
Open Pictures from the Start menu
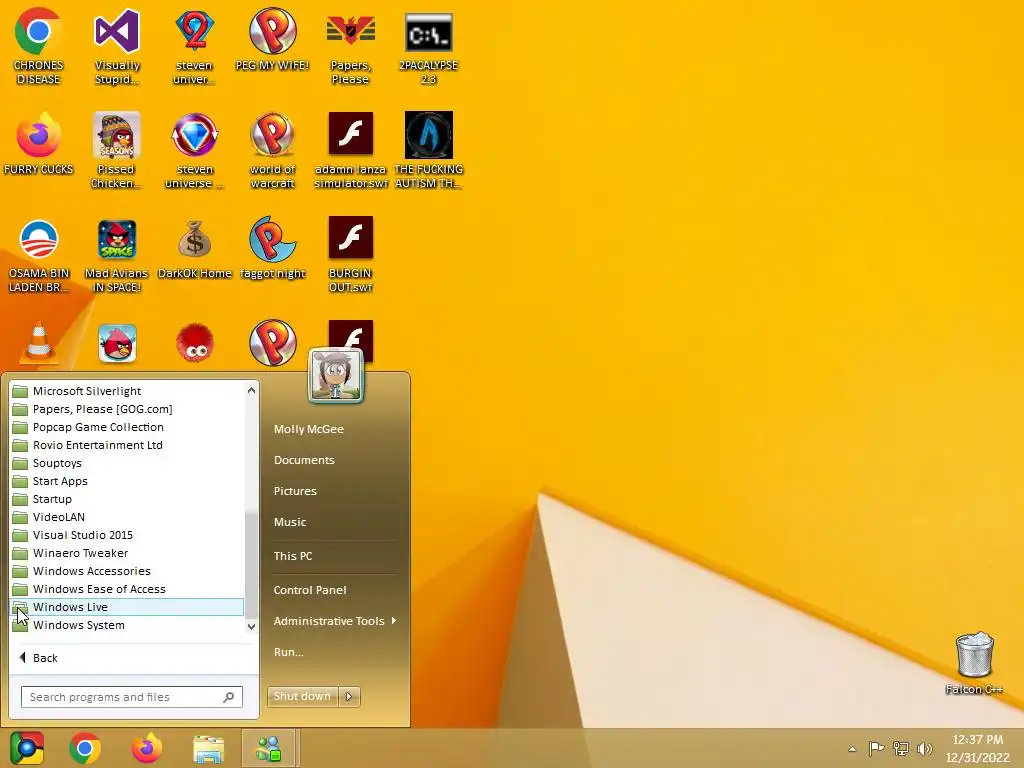click(x=295, y=491)
